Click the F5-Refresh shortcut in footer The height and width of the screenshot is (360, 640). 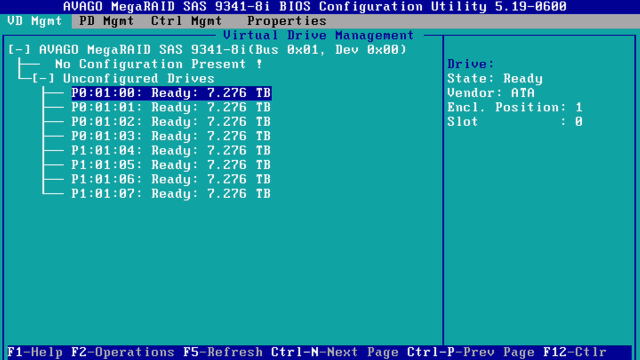click(x=223, y=352)
